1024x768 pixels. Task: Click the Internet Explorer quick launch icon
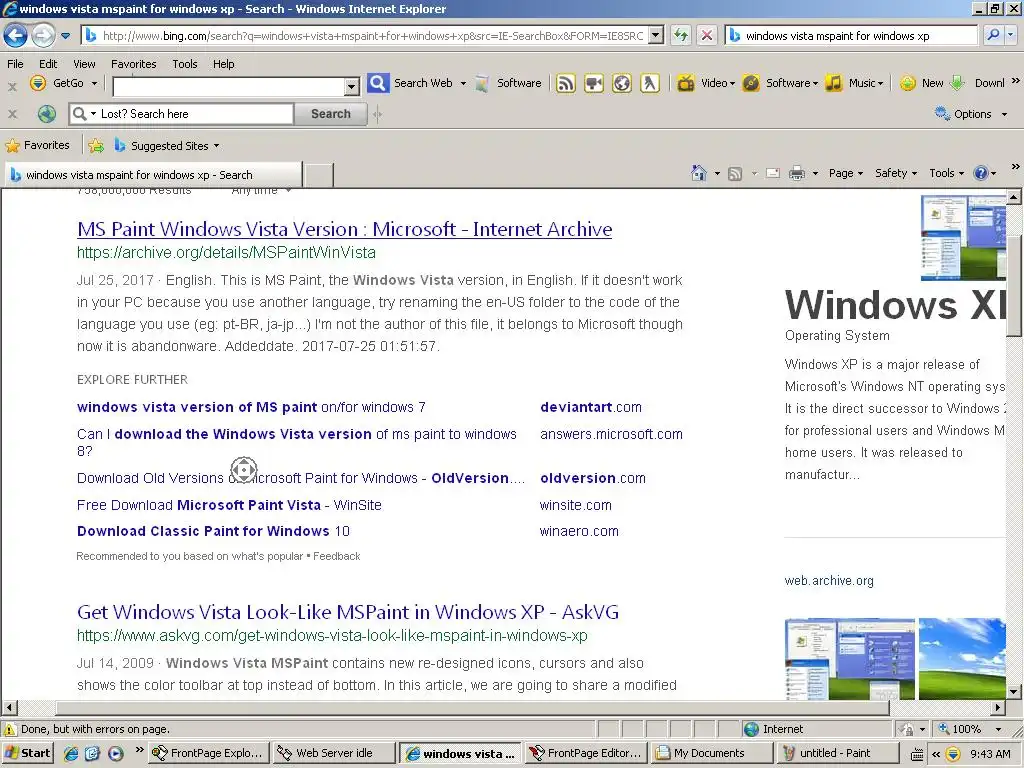[x=71, y=753]
